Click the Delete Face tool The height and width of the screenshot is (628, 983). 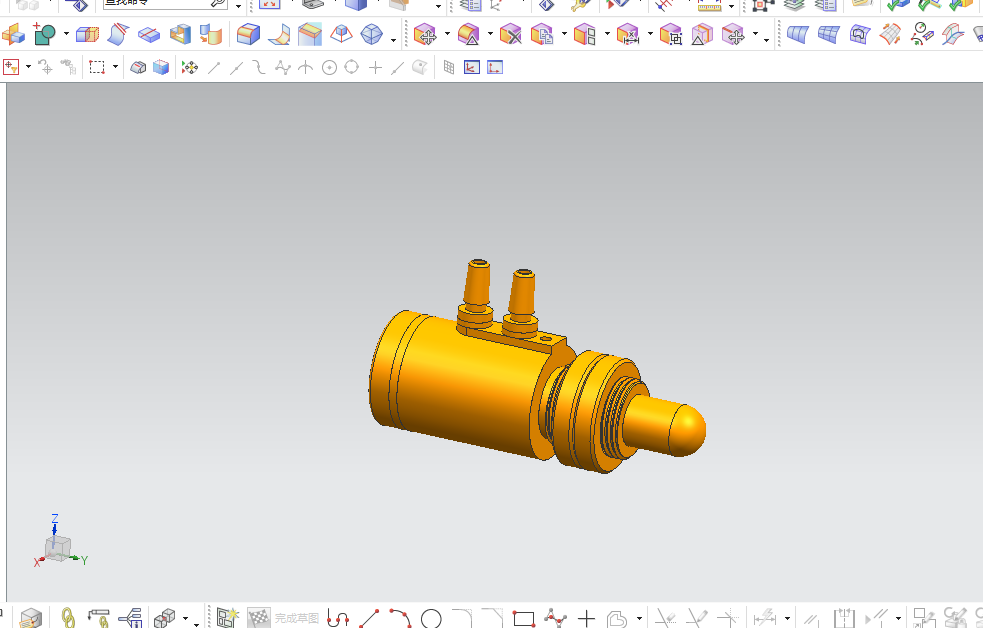coord(510,34)
